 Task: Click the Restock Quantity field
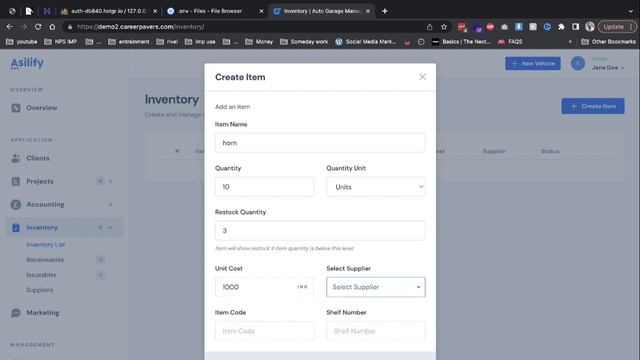click(x=320, y=231)
